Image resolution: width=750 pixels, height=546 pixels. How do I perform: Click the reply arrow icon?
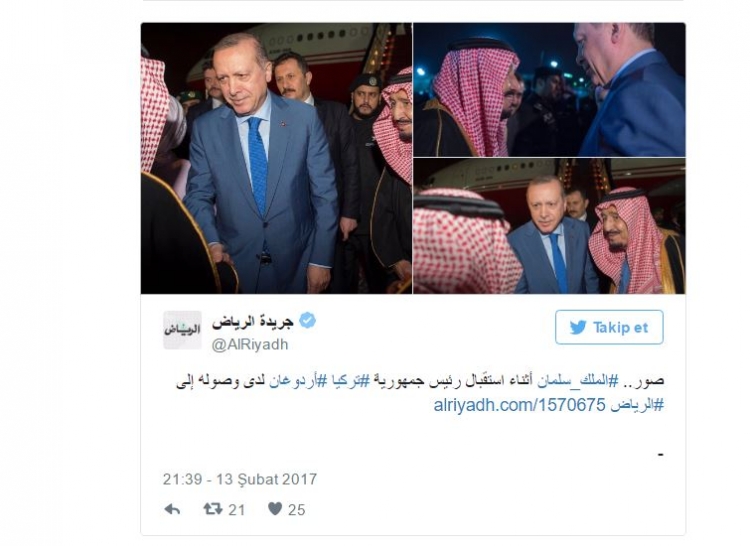click(172, 509)
